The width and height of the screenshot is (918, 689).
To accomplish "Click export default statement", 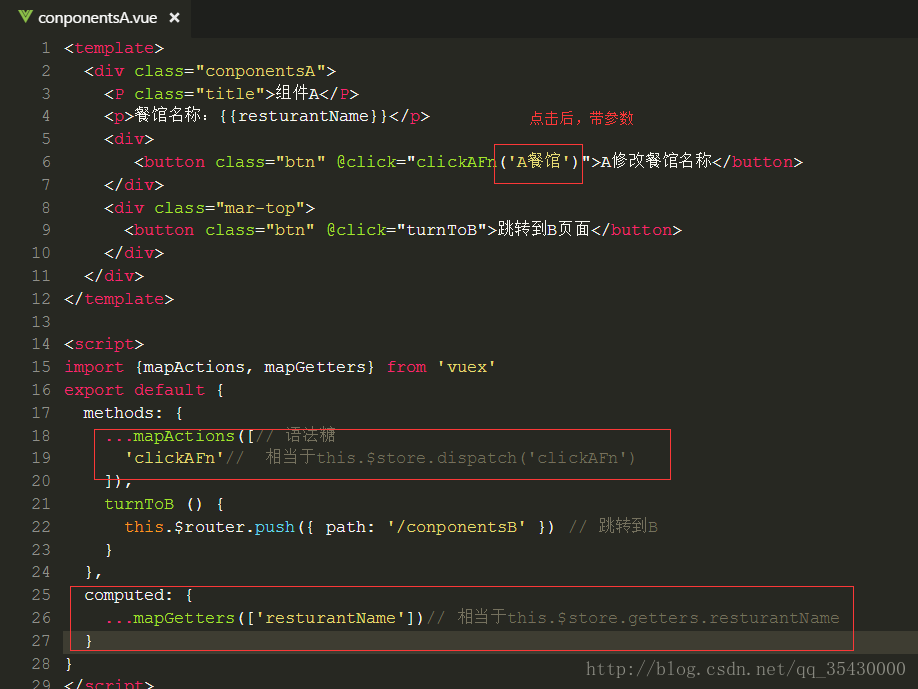I will [135, 390].
